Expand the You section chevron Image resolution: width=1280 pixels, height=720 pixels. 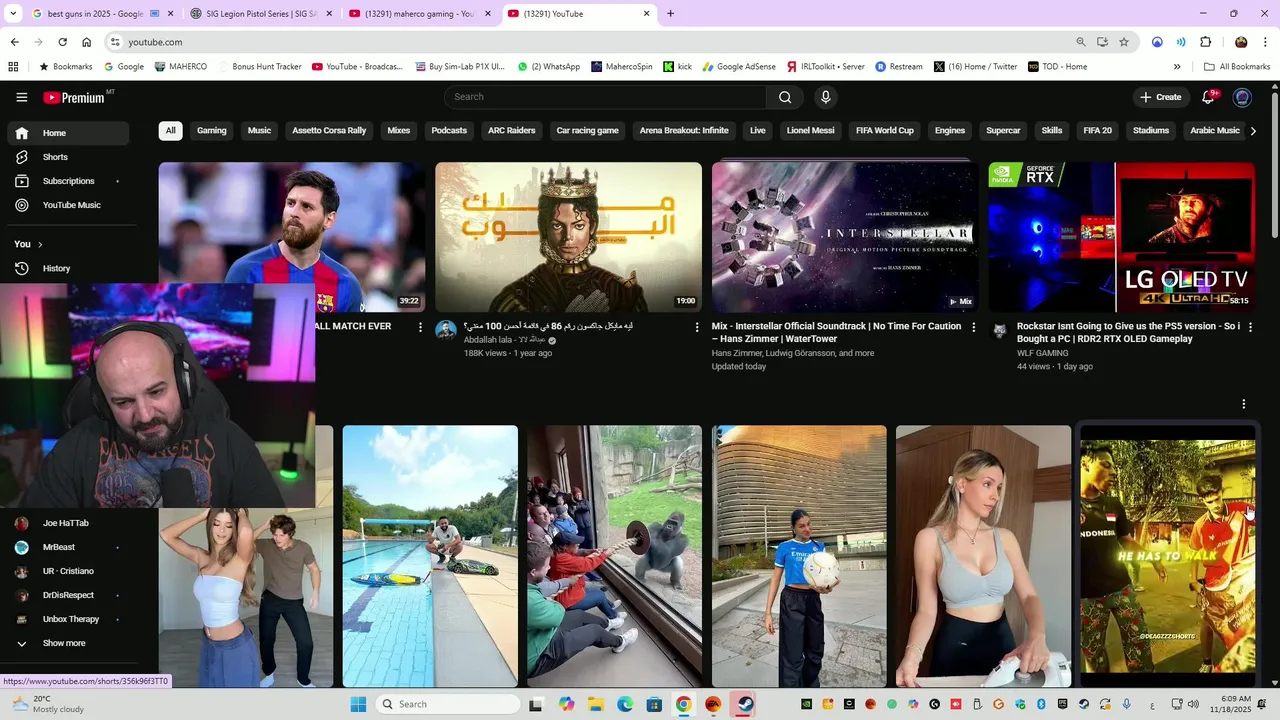(x=40, y=244)
